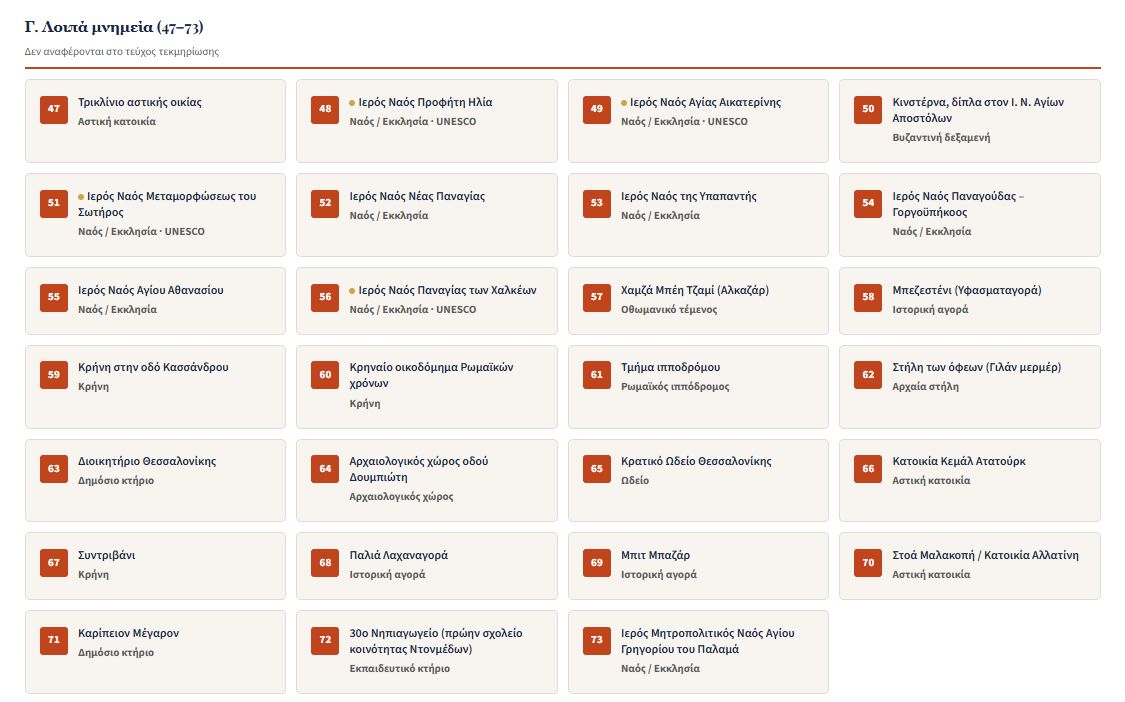This screenshot has width=1125, height=702.
Task: Click the number 48 badge
Action: pos(325,109)
